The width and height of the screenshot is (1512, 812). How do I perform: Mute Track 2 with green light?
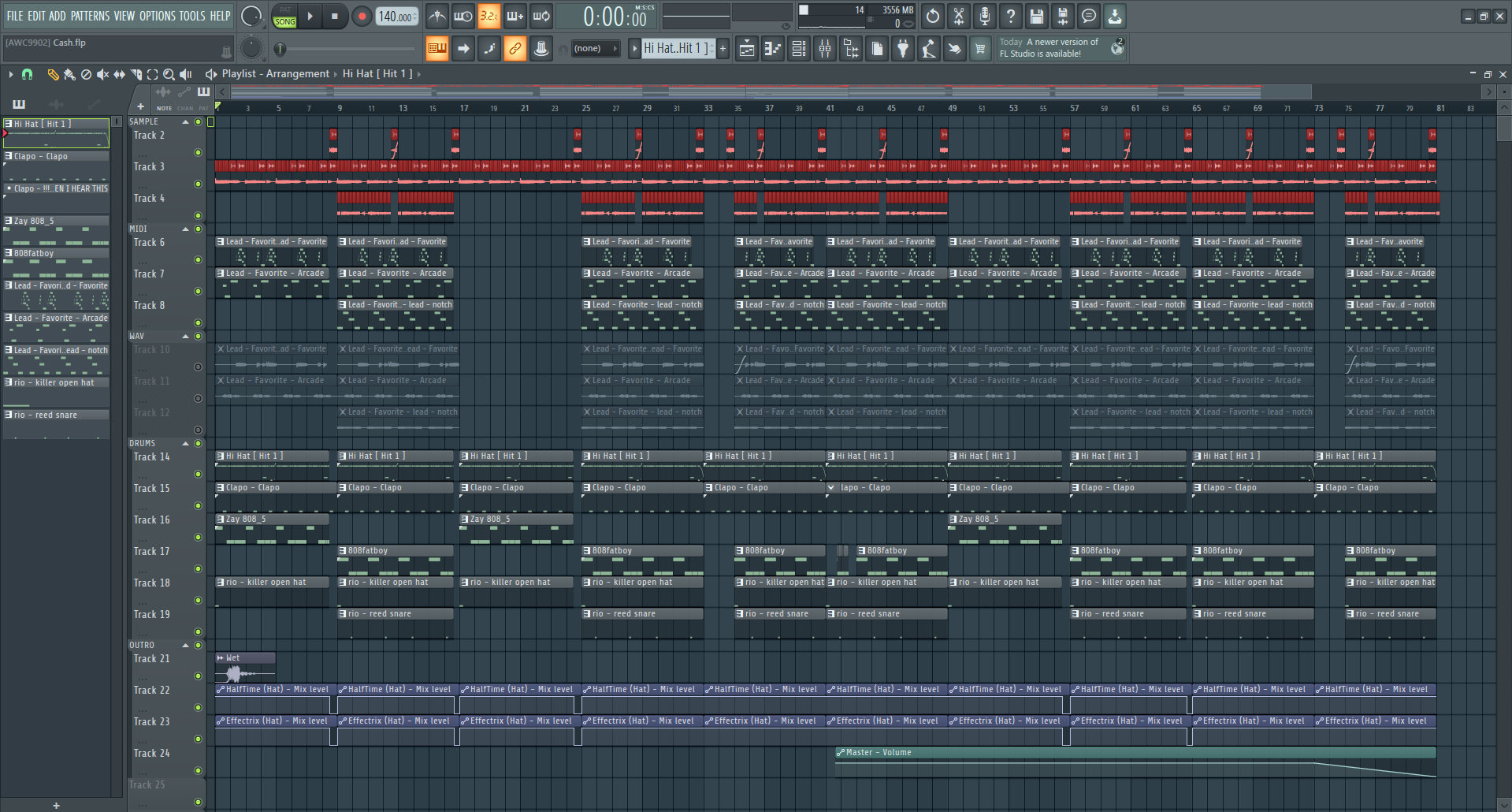(x=198, y=152)
